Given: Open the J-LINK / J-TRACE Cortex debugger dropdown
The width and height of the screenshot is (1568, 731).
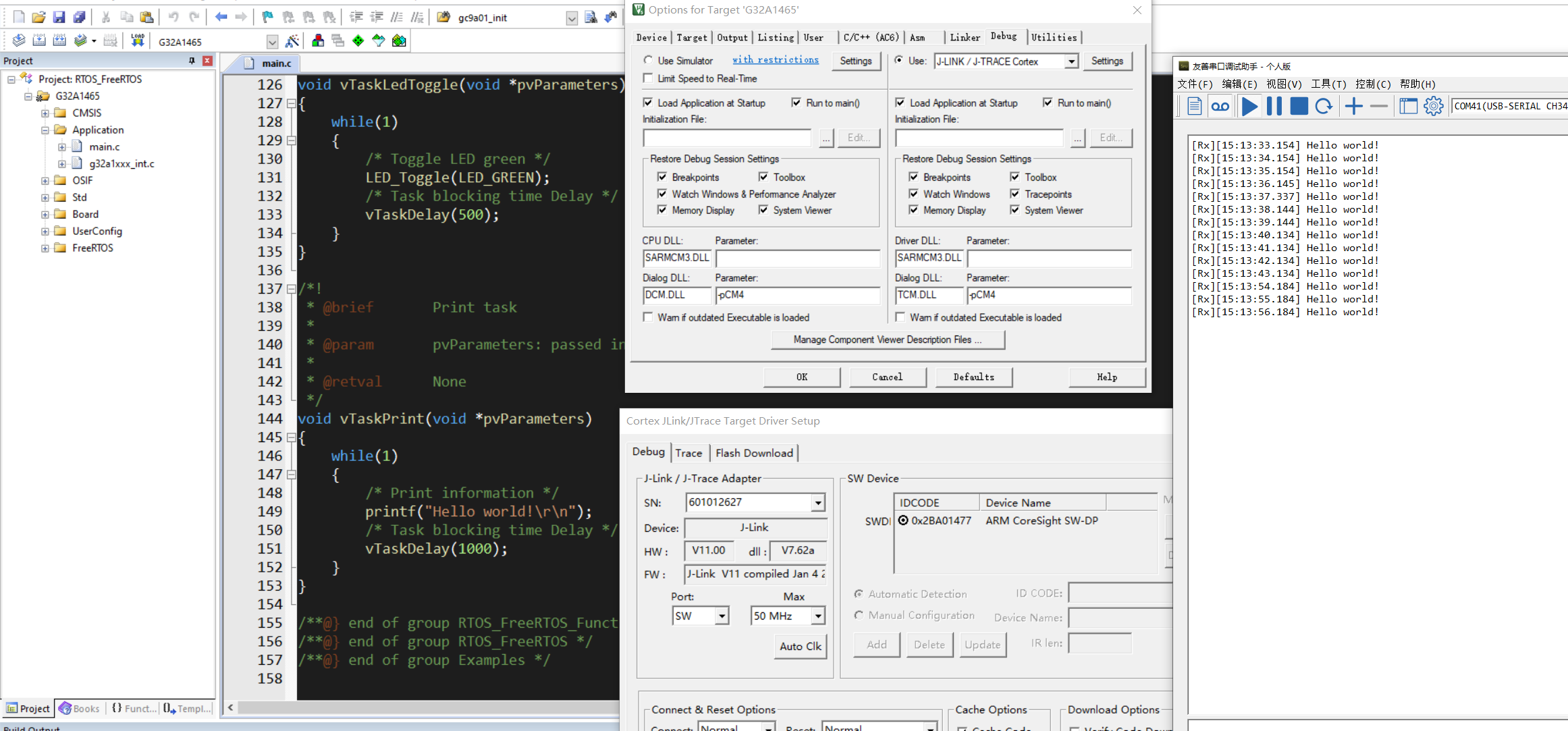Looking at the screenshot, I should pos(1071,61).
